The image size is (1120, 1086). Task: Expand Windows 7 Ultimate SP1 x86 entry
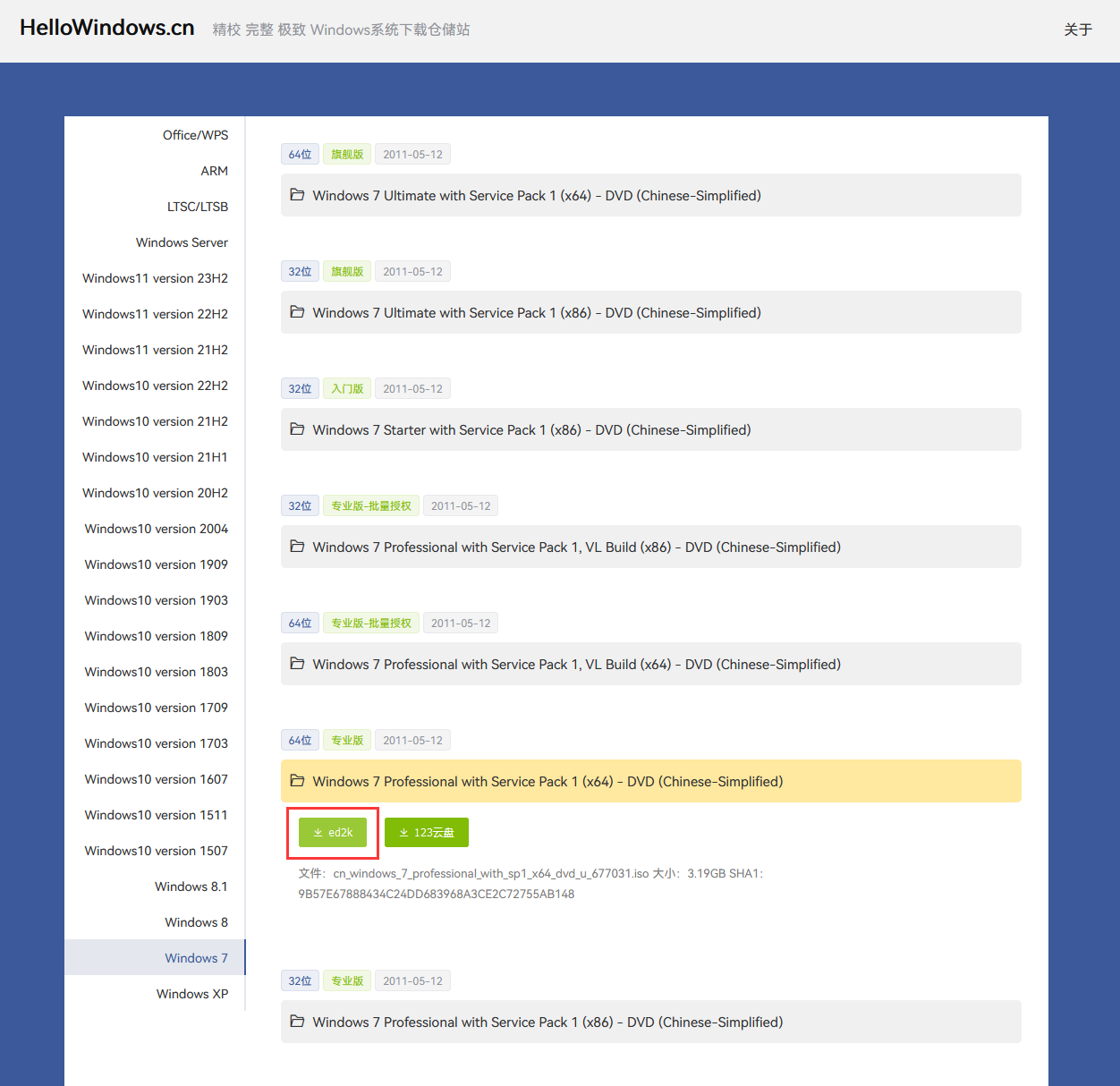click(651, 312)
